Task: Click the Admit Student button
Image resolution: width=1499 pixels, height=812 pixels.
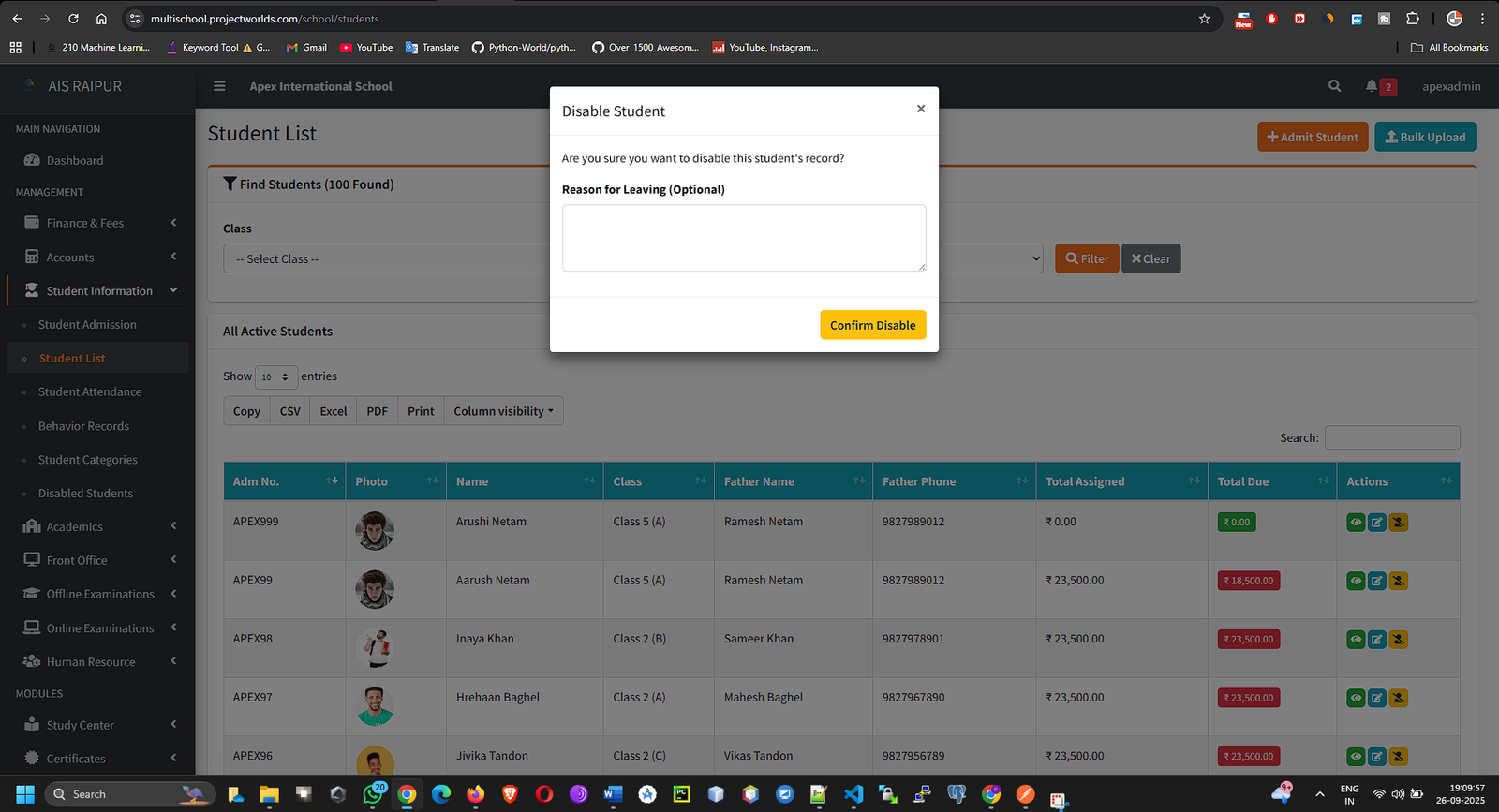Action: pyautogui.click(x=1312, y=137)
